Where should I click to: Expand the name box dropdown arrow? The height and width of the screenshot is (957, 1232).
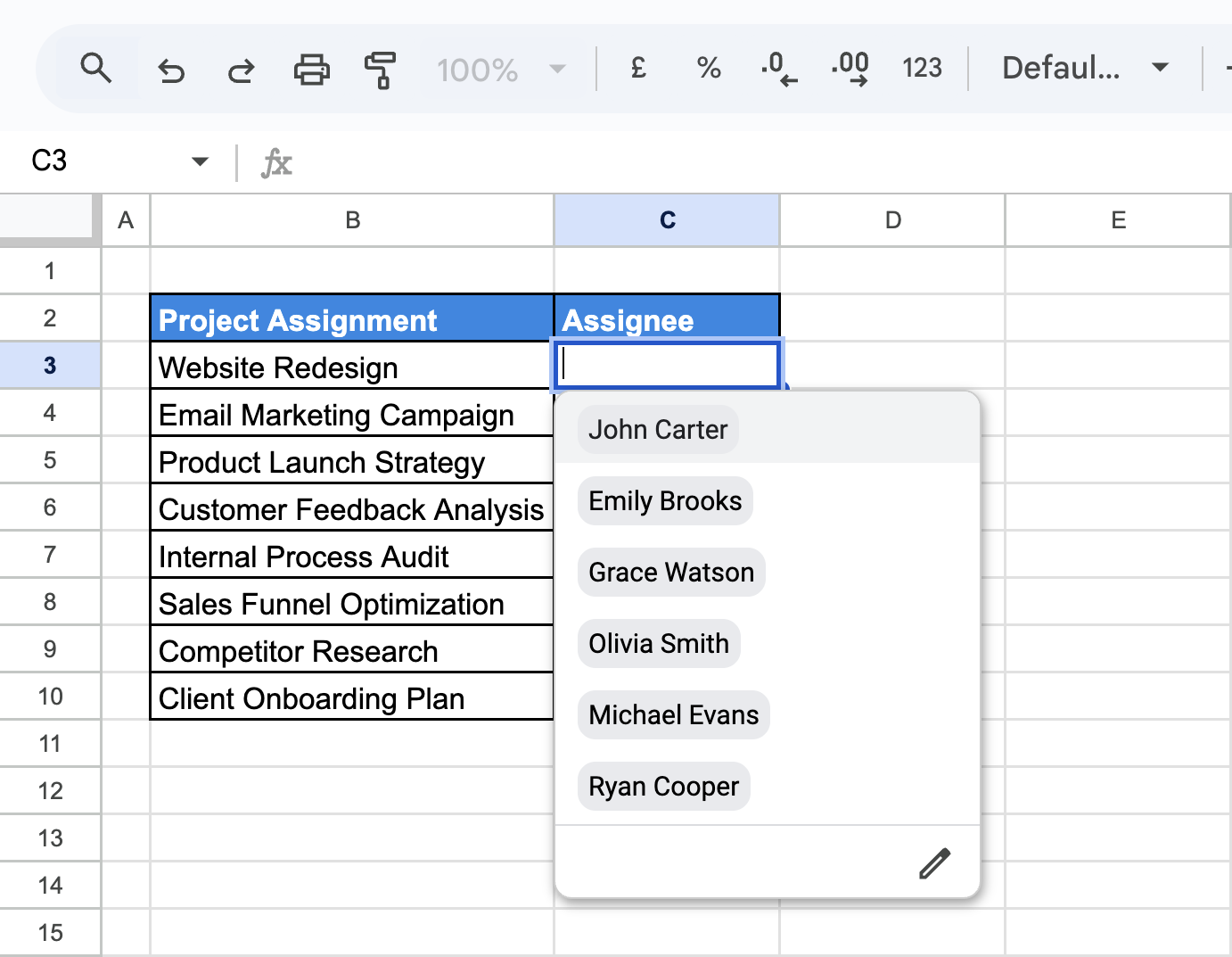pyautogui.click(x=200, y=161)
